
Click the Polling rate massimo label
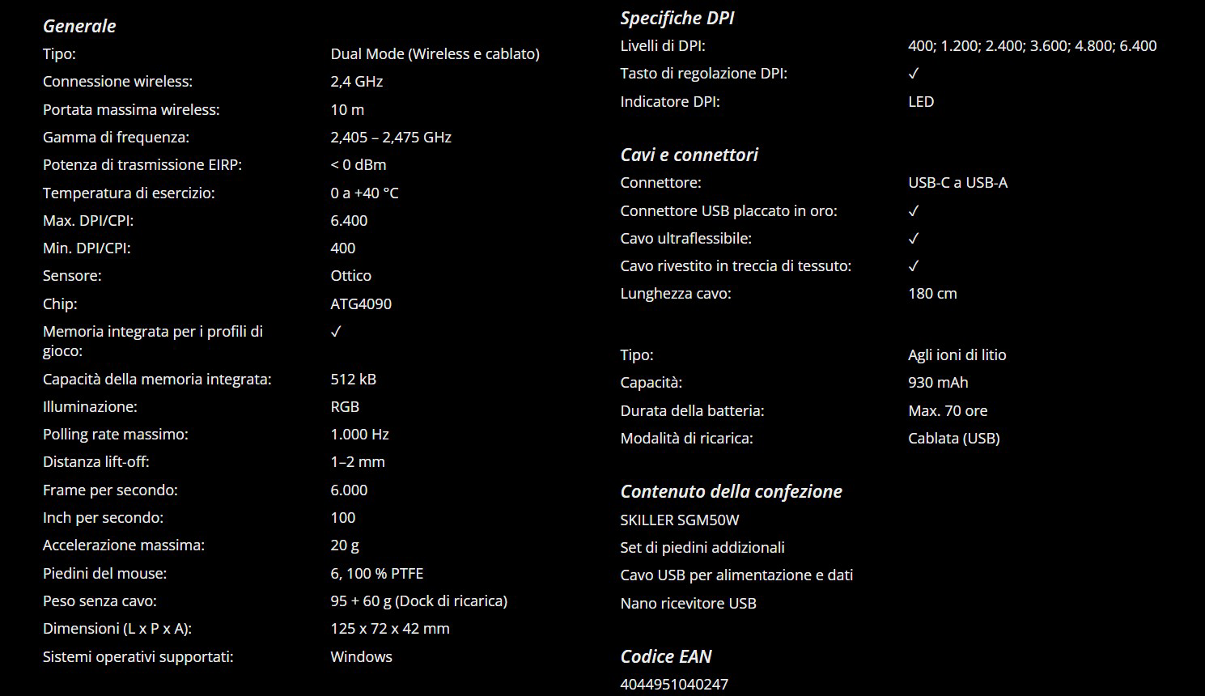(115, 435)
